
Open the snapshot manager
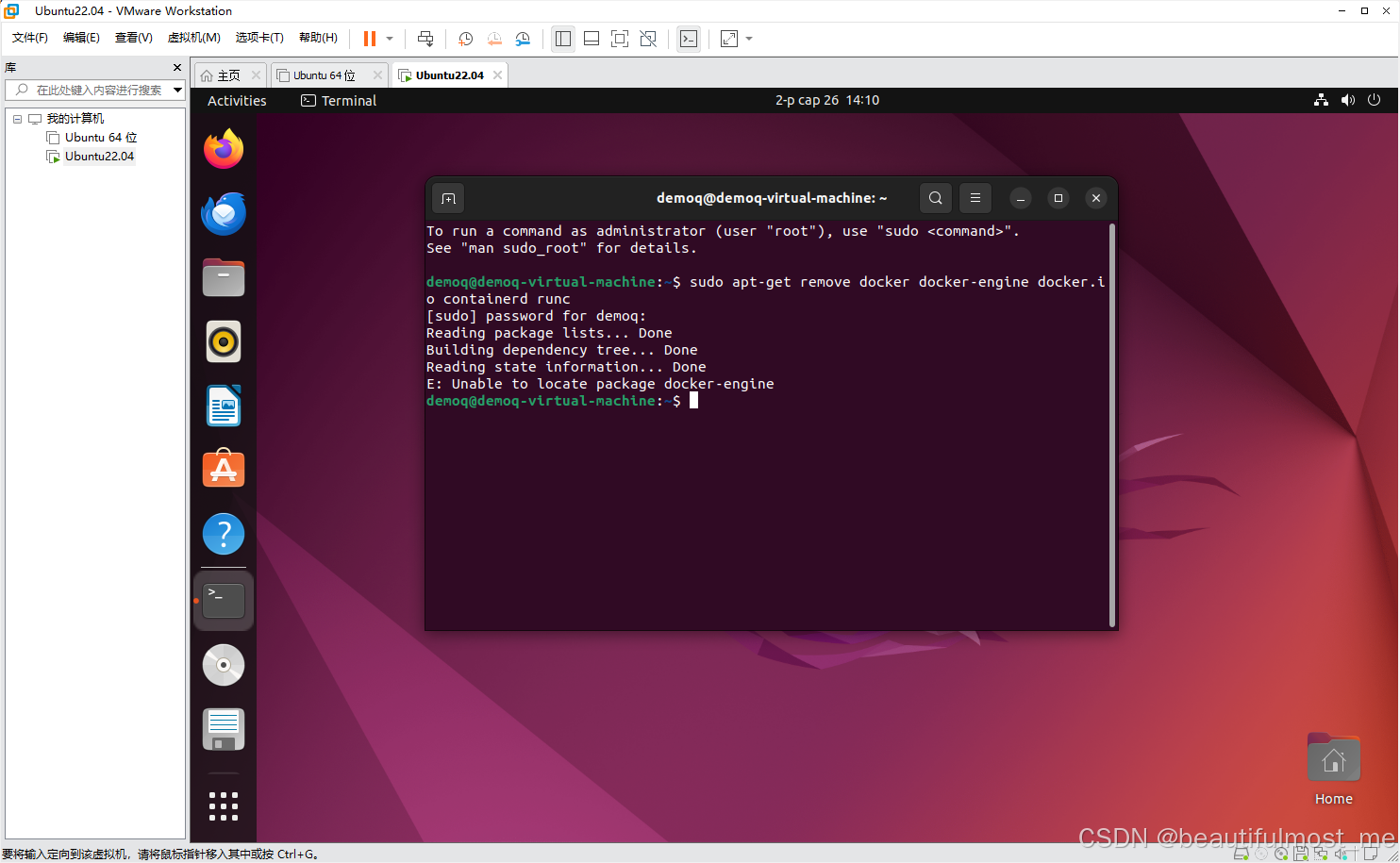(523, 39)
